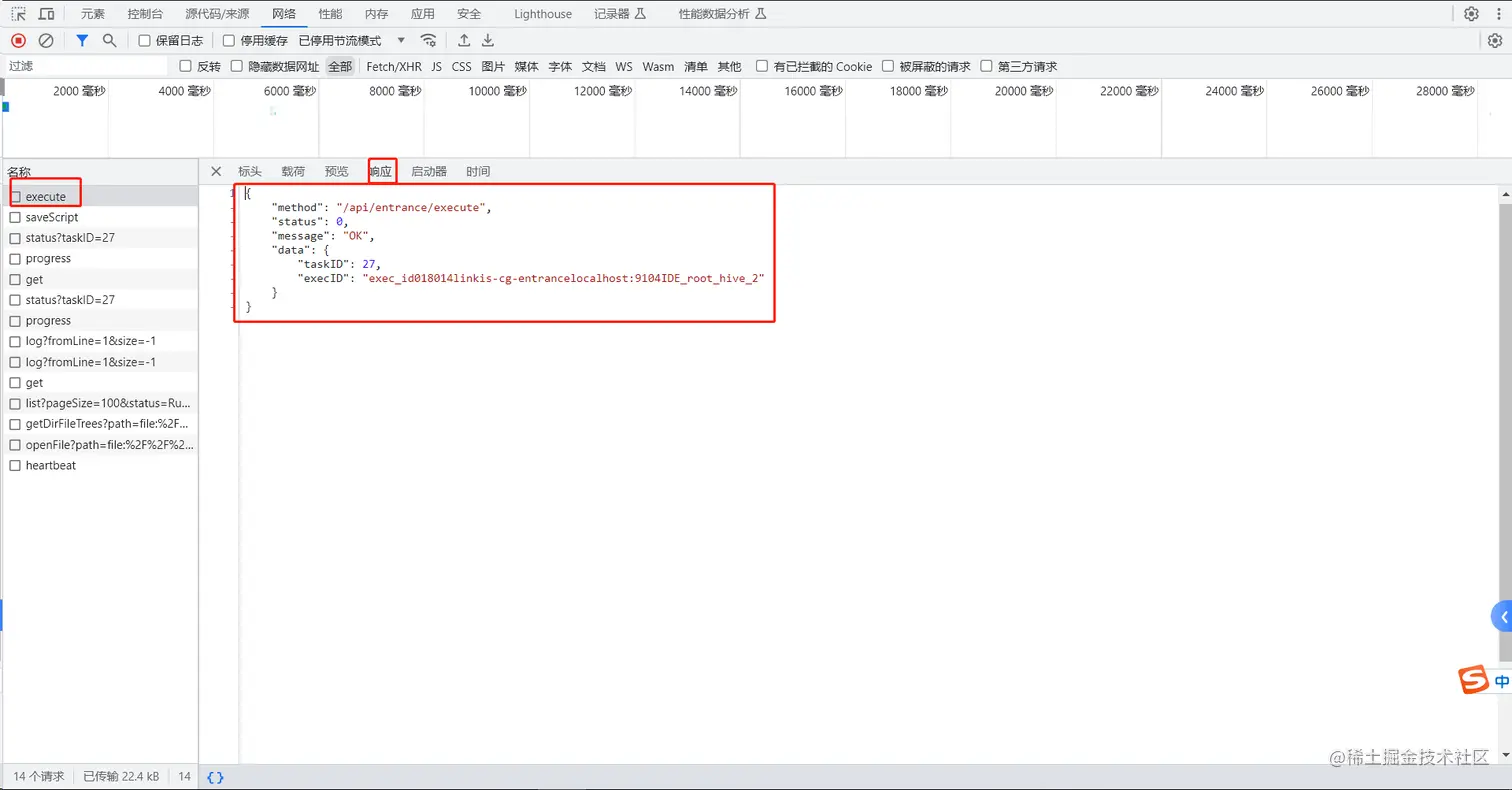Filter requests by CSS type

click(462, 66)
